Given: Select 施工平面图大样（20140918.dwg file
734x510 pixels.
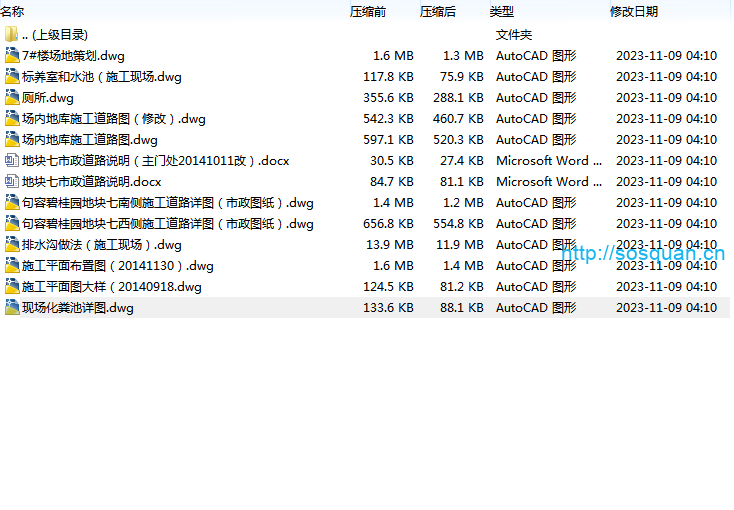Looking at the screenshot, I should (111, 287).
